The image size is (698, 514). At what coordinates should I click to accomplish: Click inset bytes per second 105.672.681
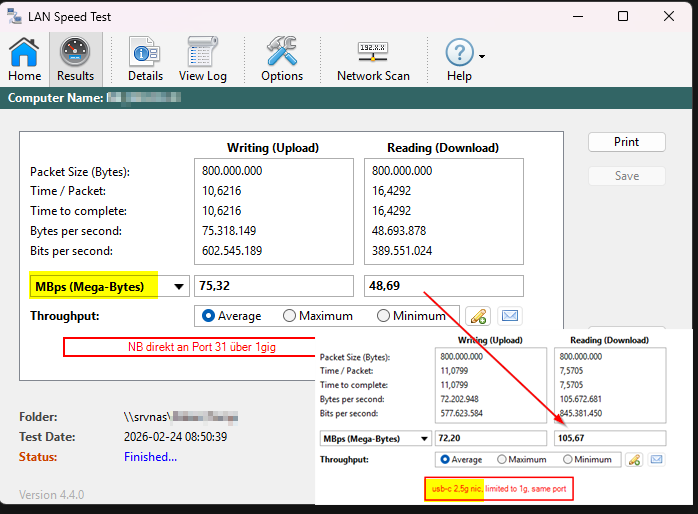point(580,399)
